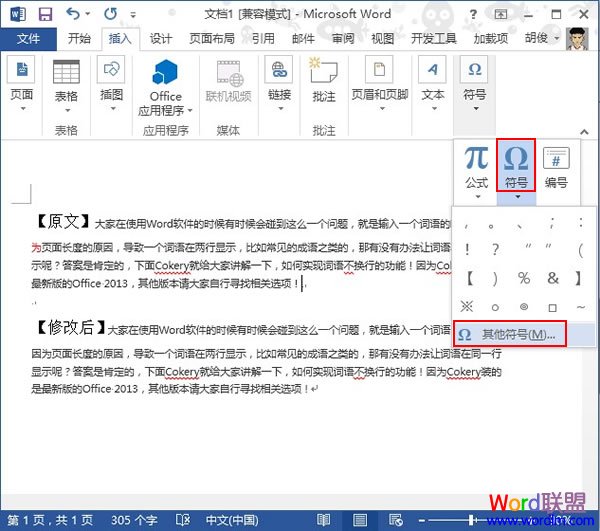Click the 批注 comment icon
600x531 pixels.
point(323,80)
